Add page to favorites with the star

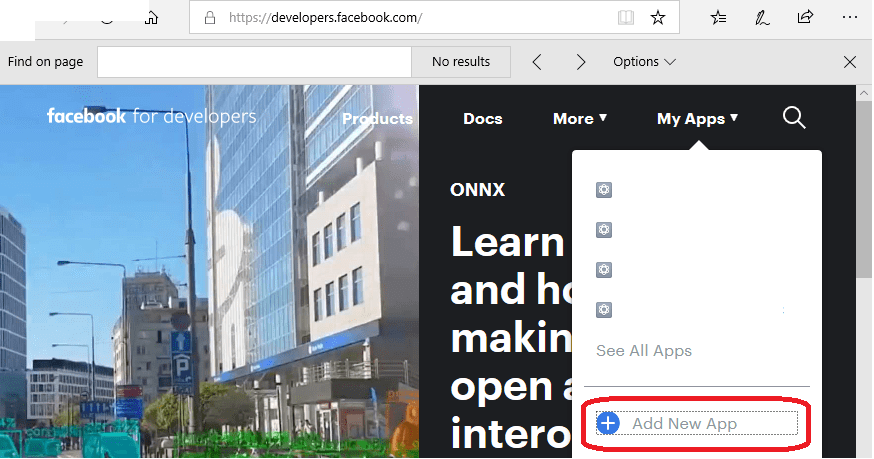coord(657,18)
